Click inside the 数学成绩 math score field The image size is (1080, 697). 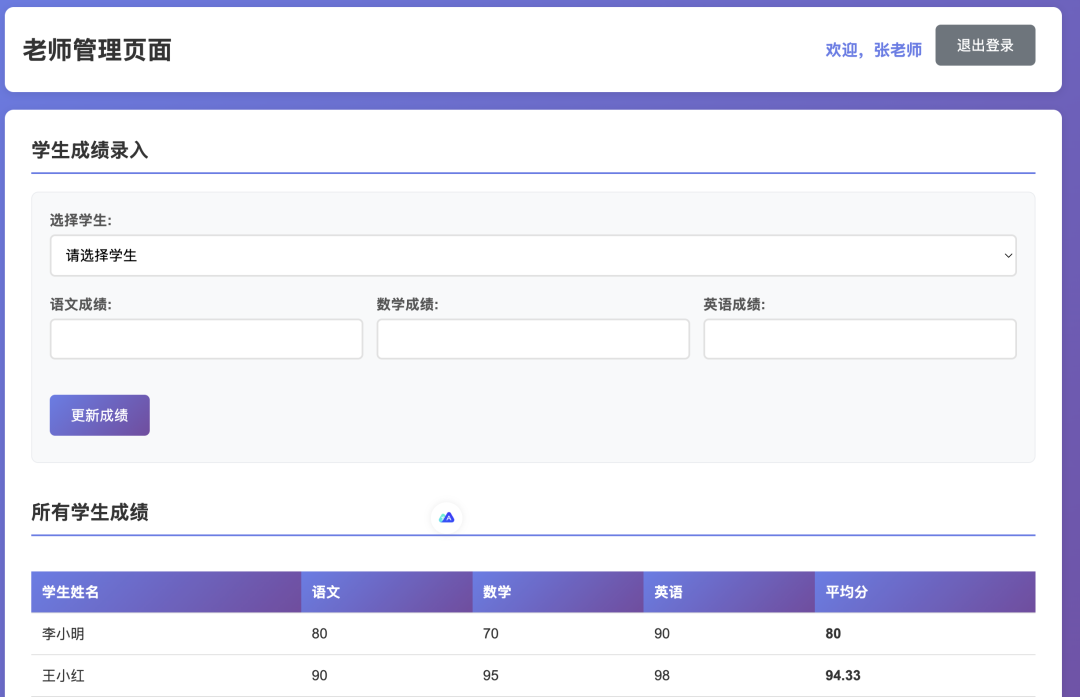(x=533, y=339)
